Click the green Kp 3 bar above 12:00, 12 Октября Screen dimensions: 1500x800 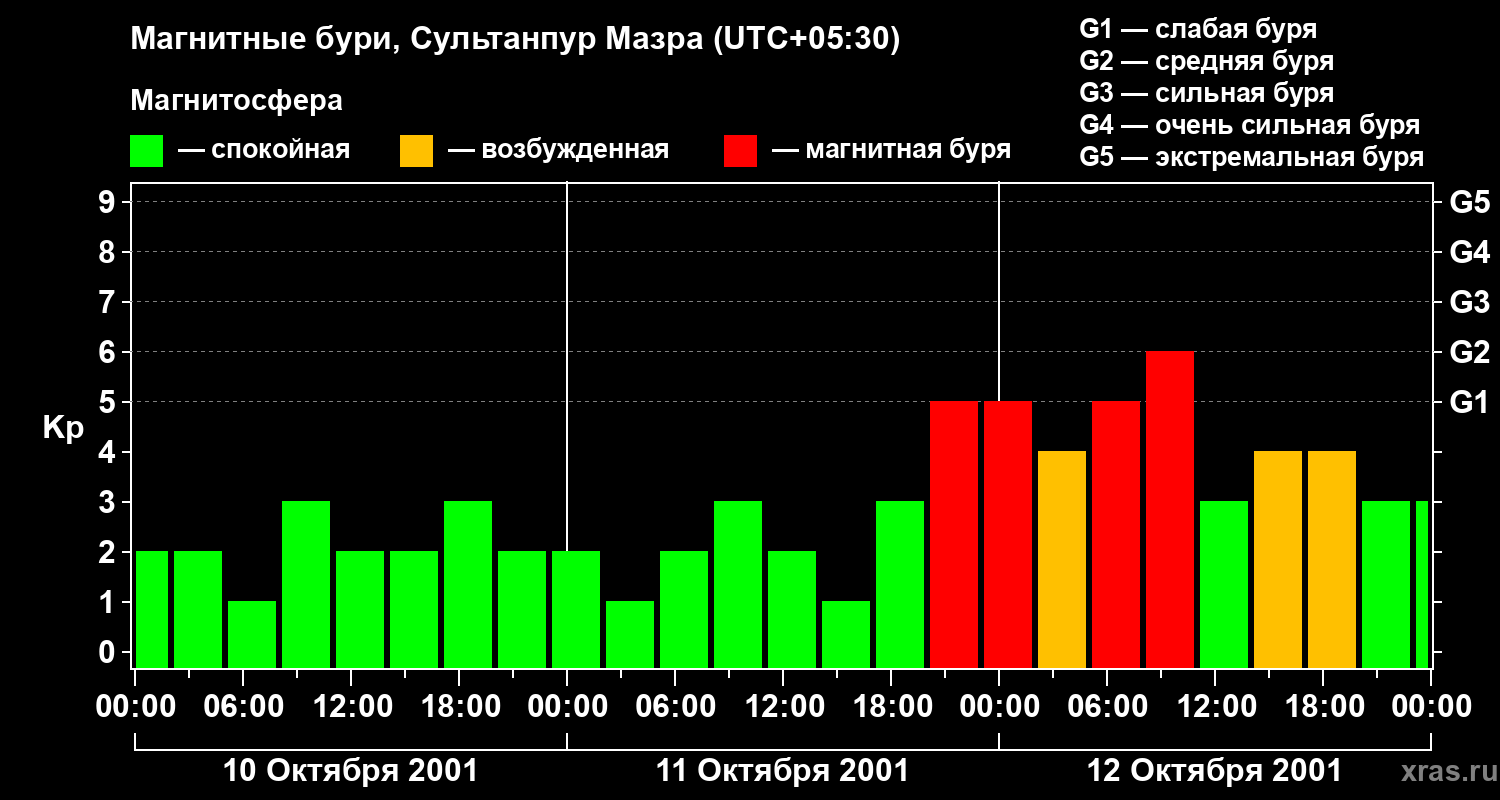(x=1224, y=585)
